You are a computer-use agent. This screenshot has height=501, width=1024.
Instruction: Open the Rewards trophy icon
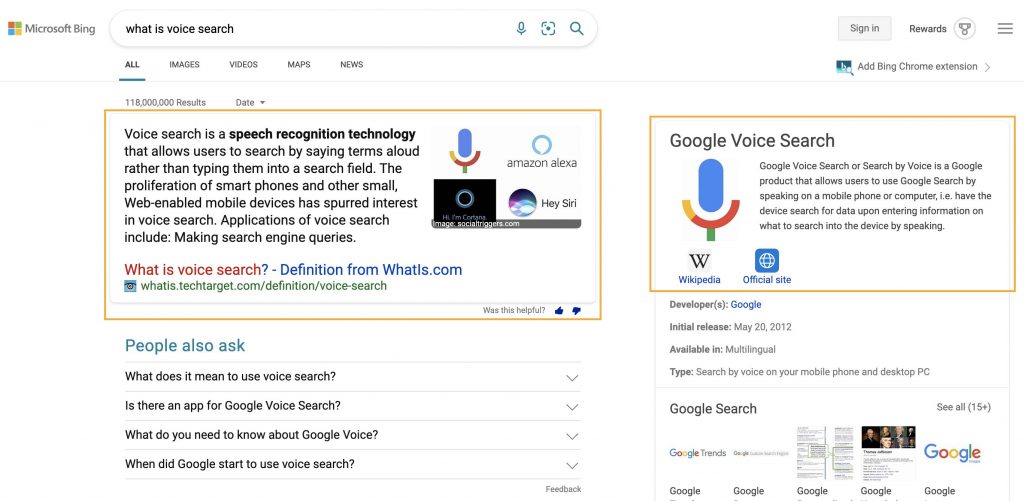coord(965,29)
